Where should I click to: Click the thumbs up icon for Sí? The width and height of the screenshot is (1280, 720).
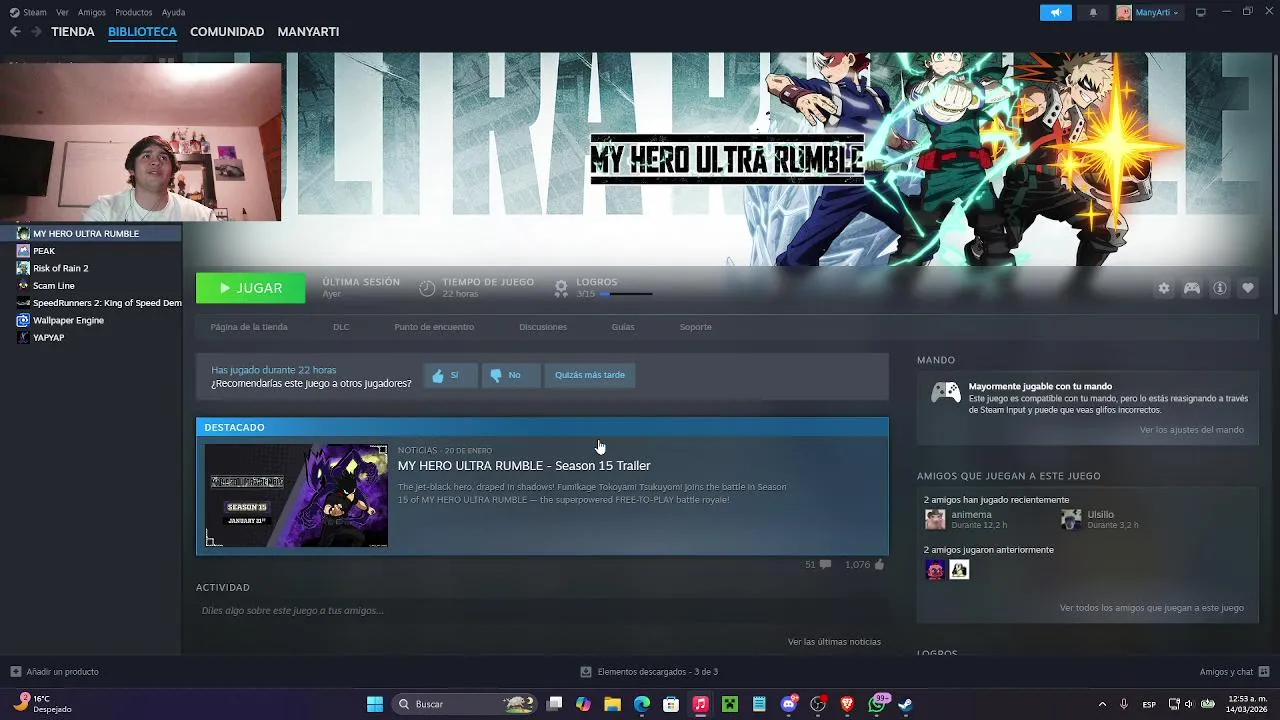pos(438,376)
